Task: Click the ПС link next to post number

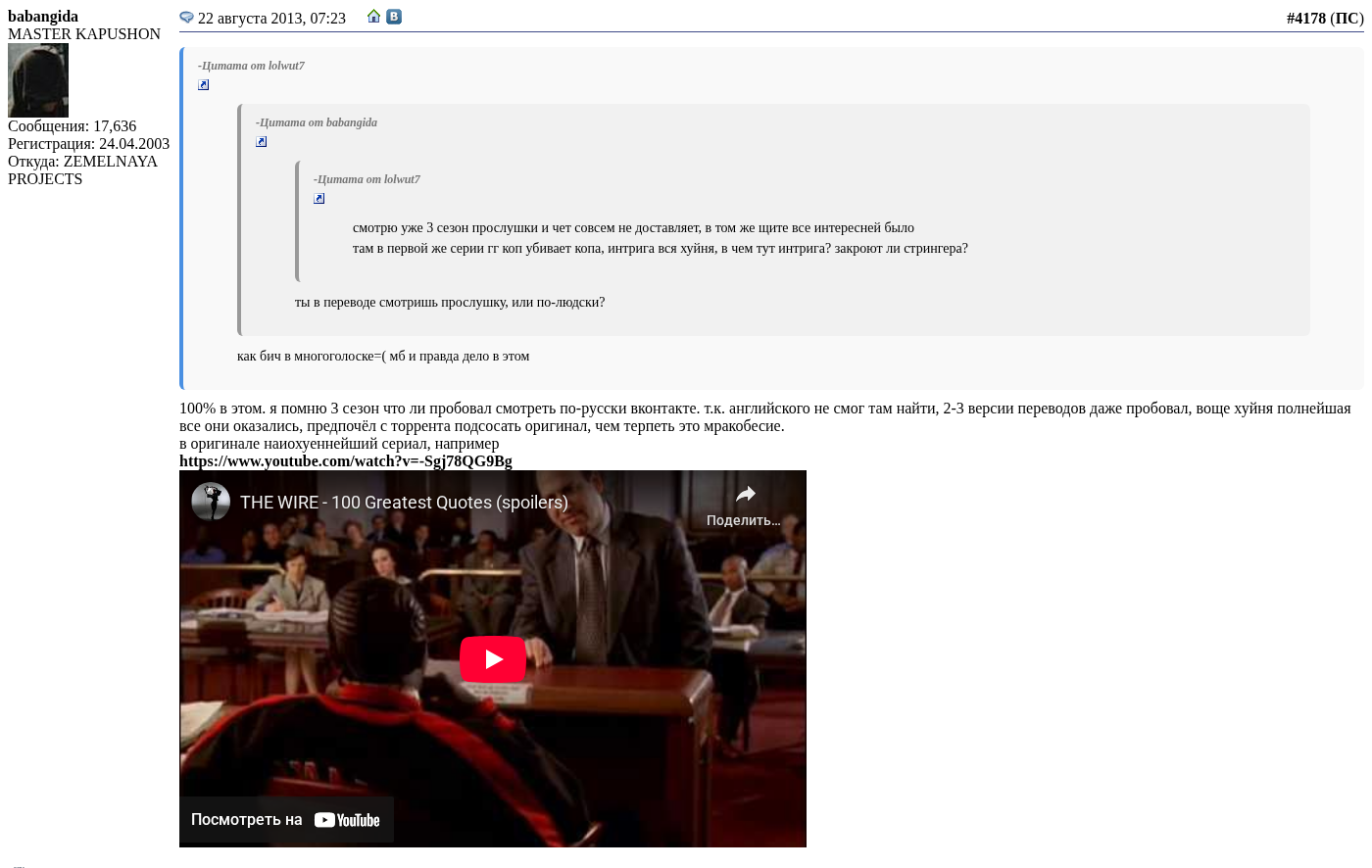Action: [x=1347, y=19]
